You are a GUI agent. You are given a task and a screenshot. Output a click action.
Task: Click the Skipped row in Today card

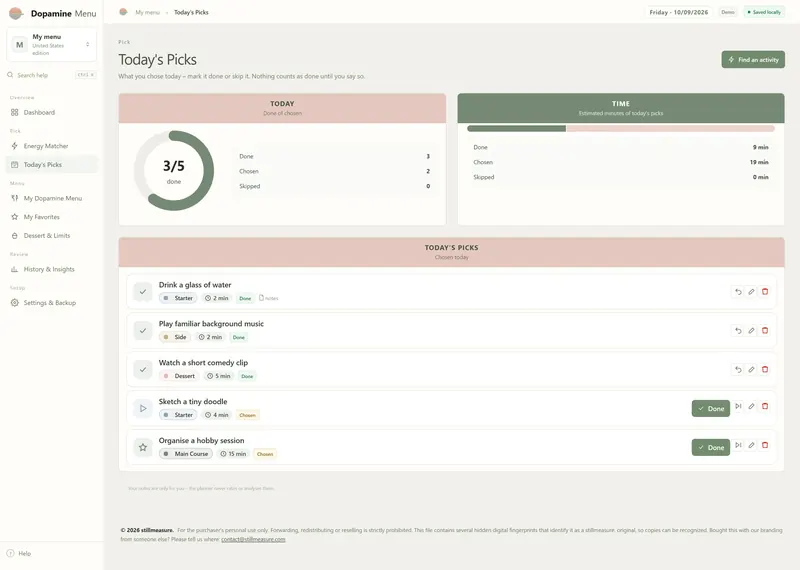coord(335,186)
